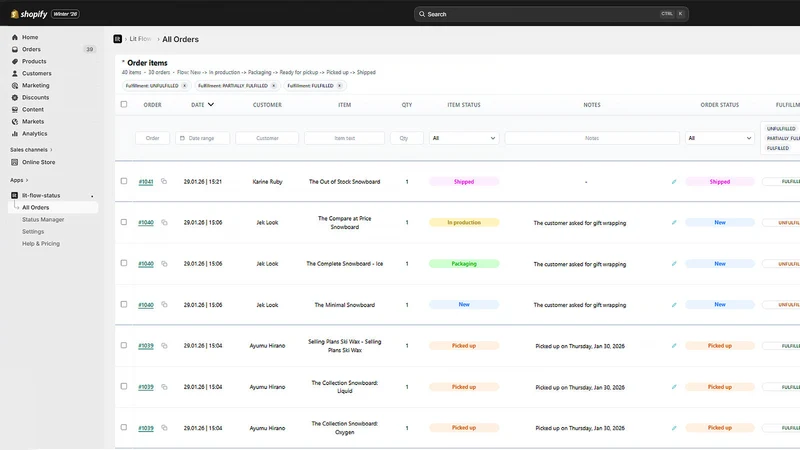Edit notes for The Minimal Snowboard

tap(674, 305)
